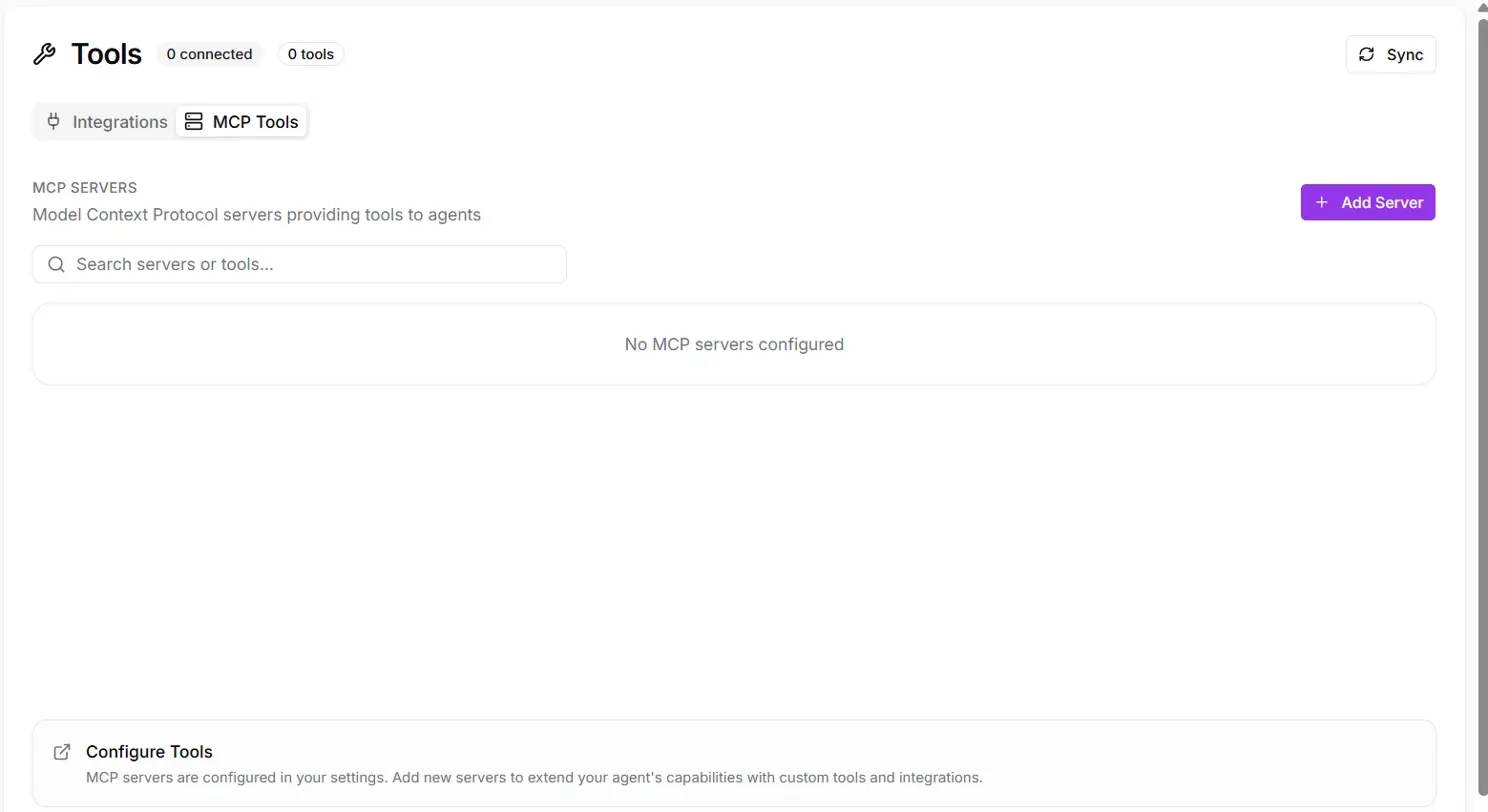The height and width of the screenshot is (812, 1488).
Task: Click the magnifying glass search icon
Action: pyautogui.click(x=57, y=264)
